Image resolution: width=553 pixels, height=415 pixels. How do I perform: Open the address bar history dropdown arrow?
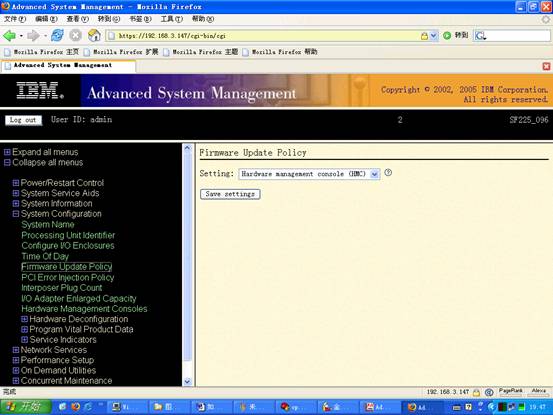434,36
